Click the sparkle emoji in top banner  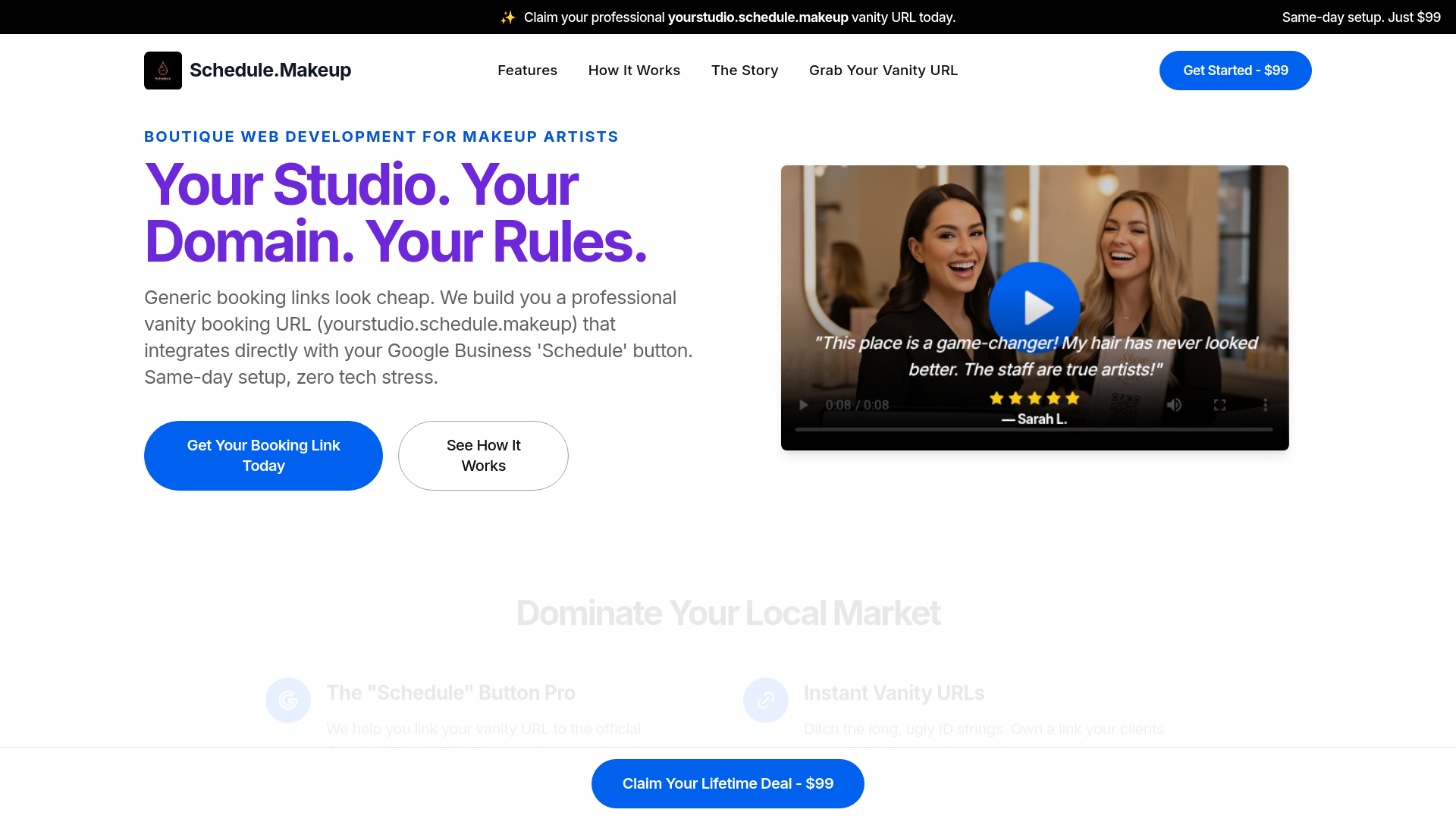tap(508, 17)
